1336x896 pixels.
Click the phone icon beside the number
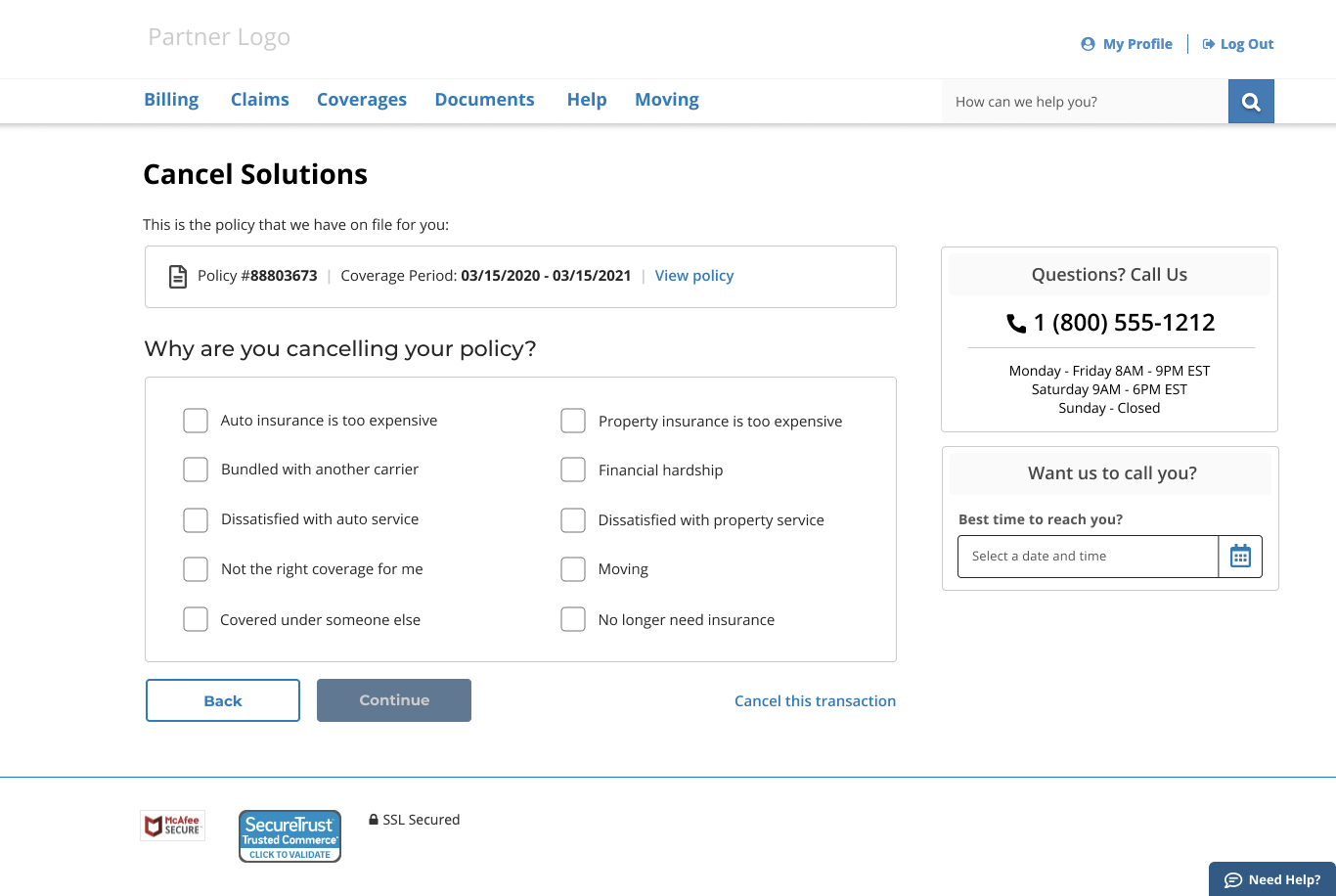[1016, 323]
